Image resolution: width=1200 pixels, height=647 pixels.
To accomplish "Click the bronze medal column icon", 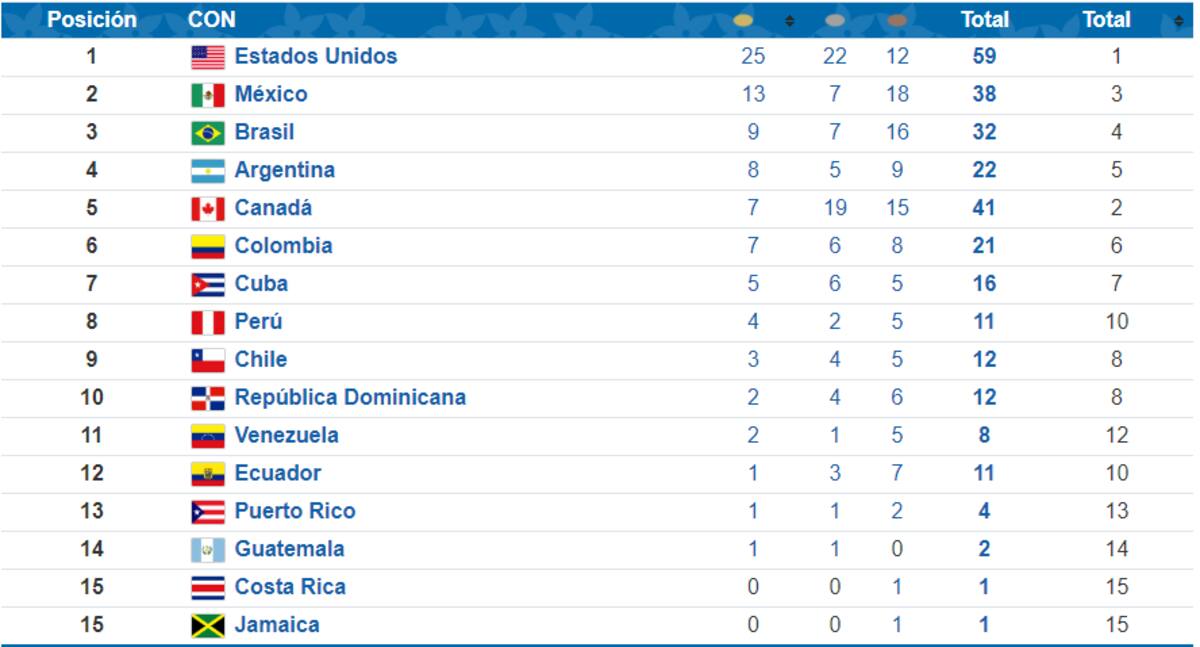I will click(x=897, y=20).
